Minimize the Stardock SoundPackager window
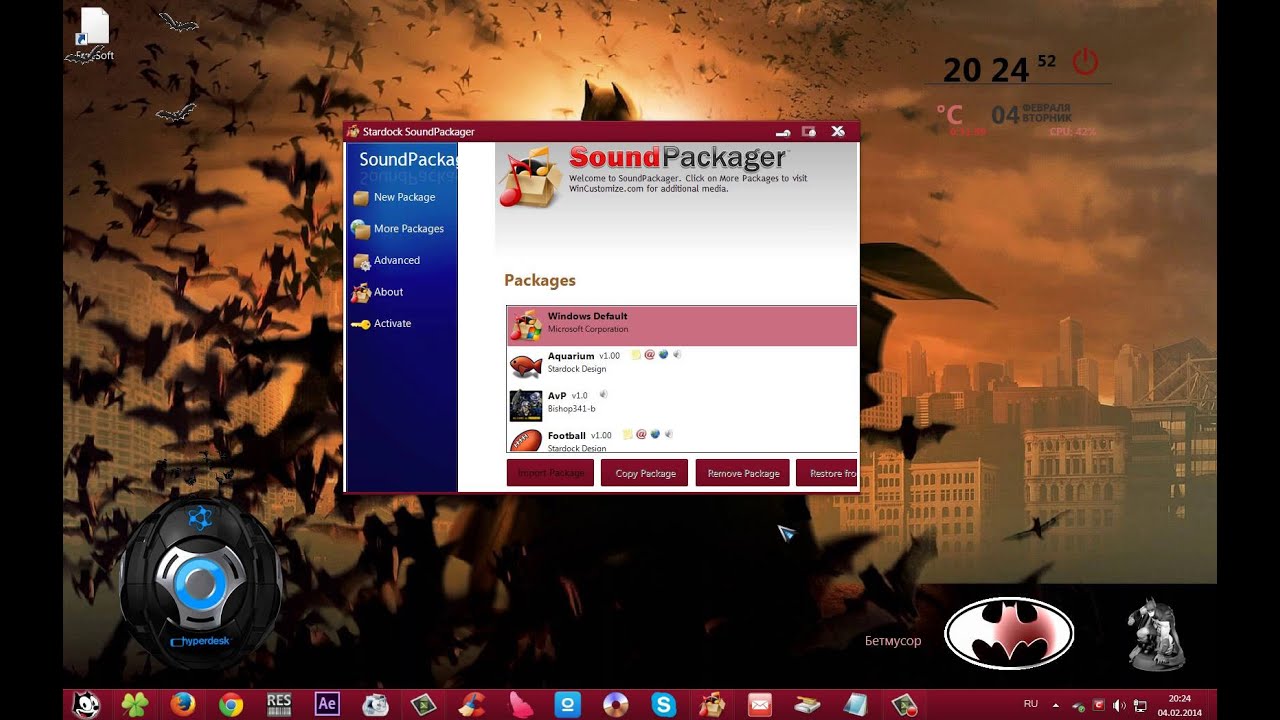 [x=783, y=132]
